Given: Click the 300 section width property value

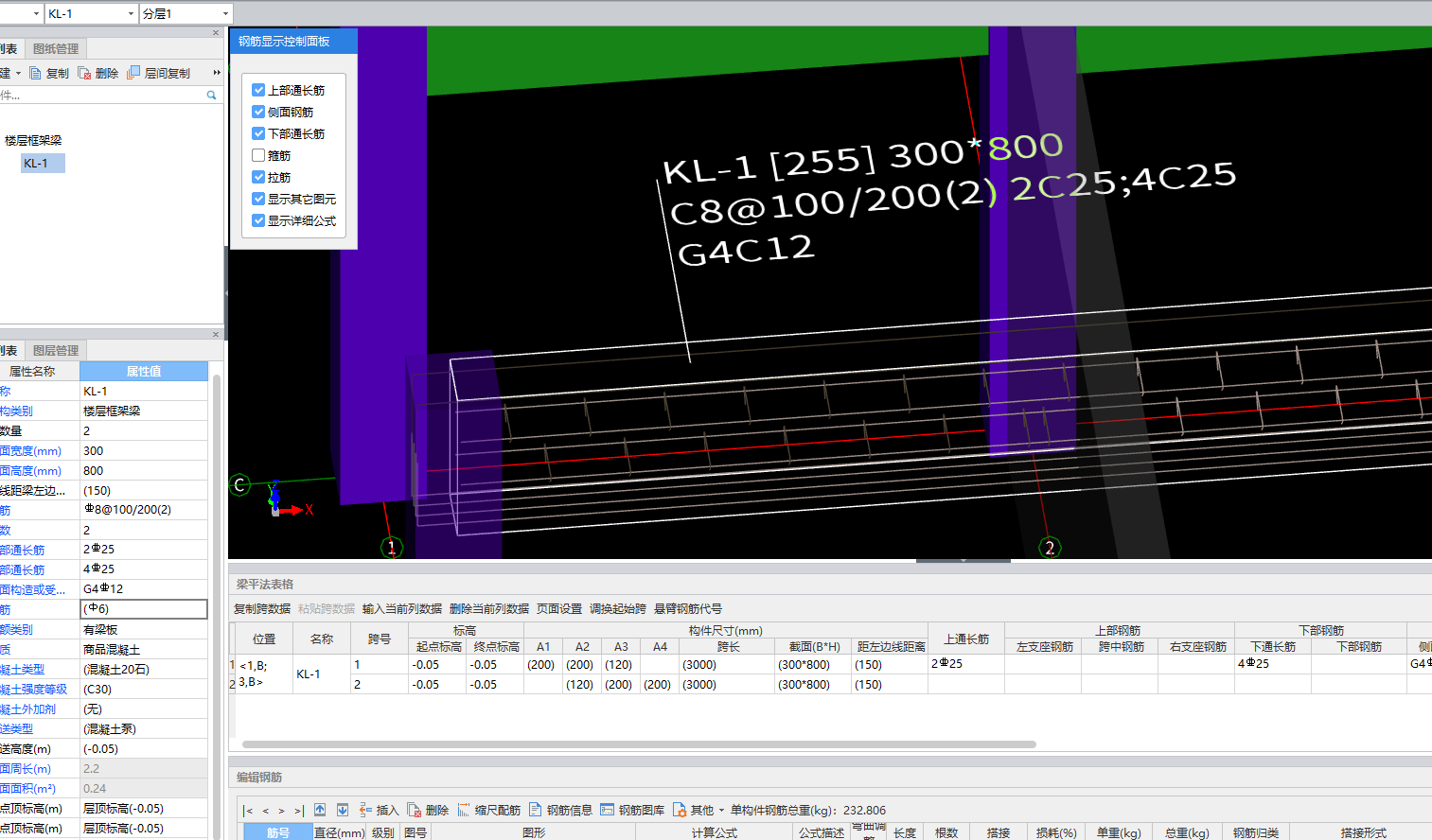Looking at the screenshot, I should (x=144, y=450).
